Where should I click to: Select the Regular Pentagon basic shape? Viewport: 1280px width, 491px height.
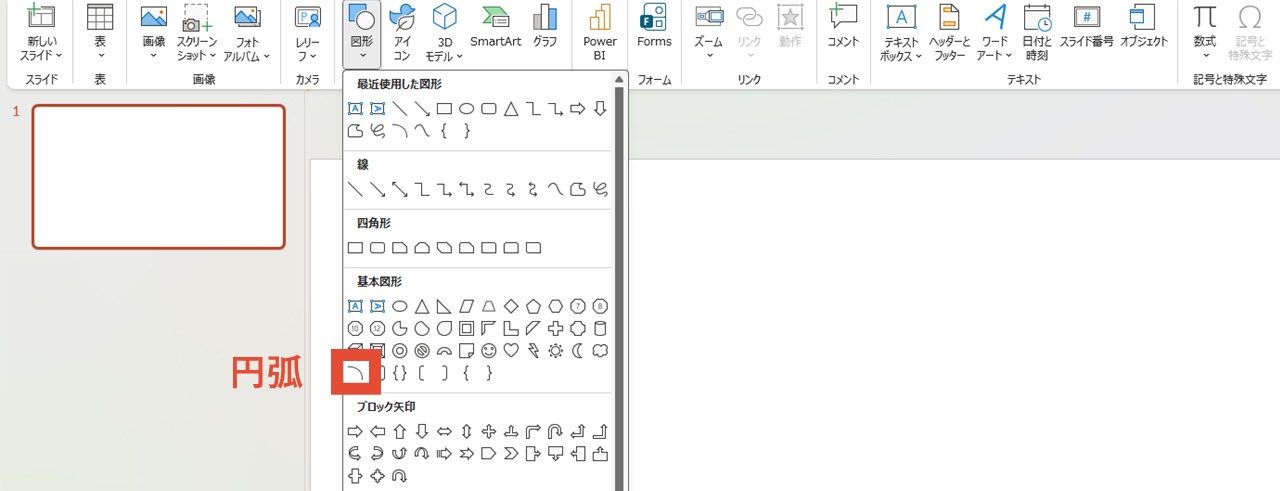[532, 306]
